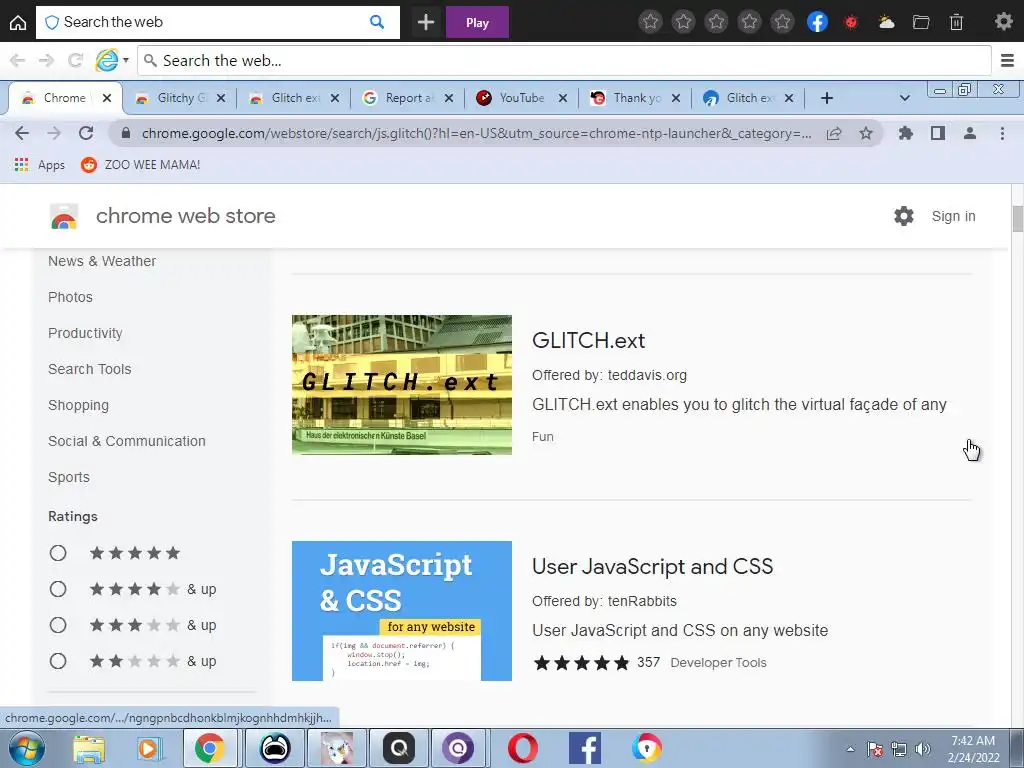Select the Shopping category
Image resolution: width=1024 pixels, height=768 pixels.
[x=78, y=405]
